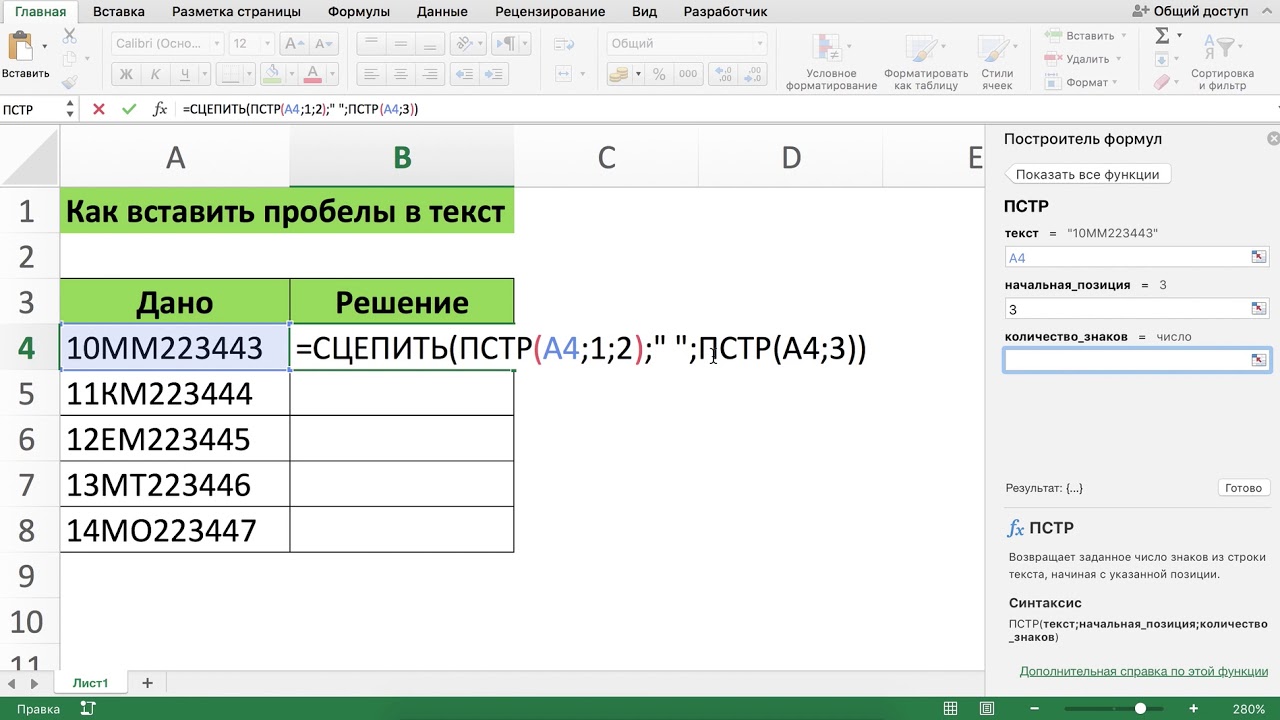This screenshot has width=1280, height=720.
Task: Click the zoom slider handle
Action: pos(1140,709)
